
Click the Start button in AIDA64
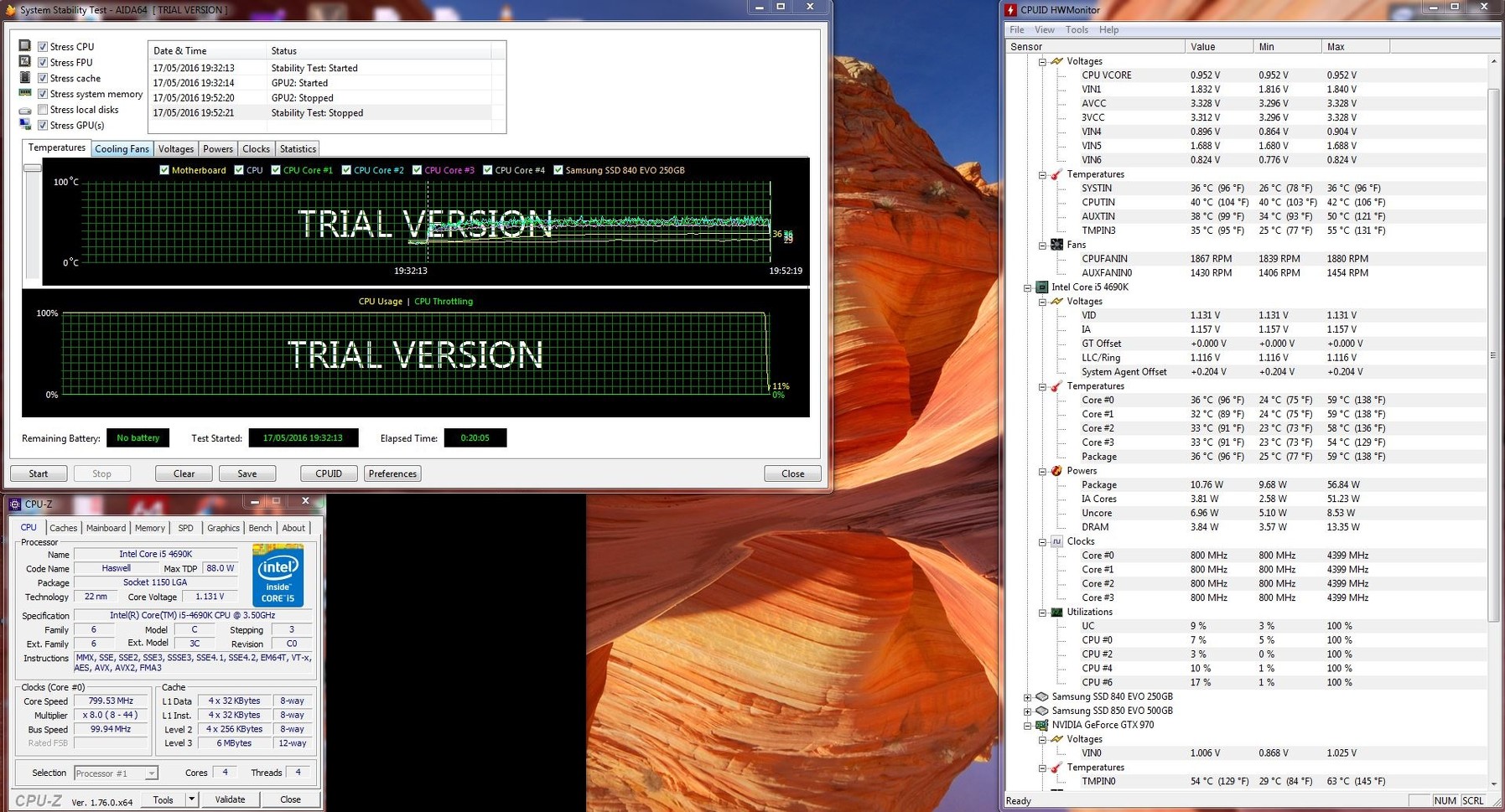(39, 473)
